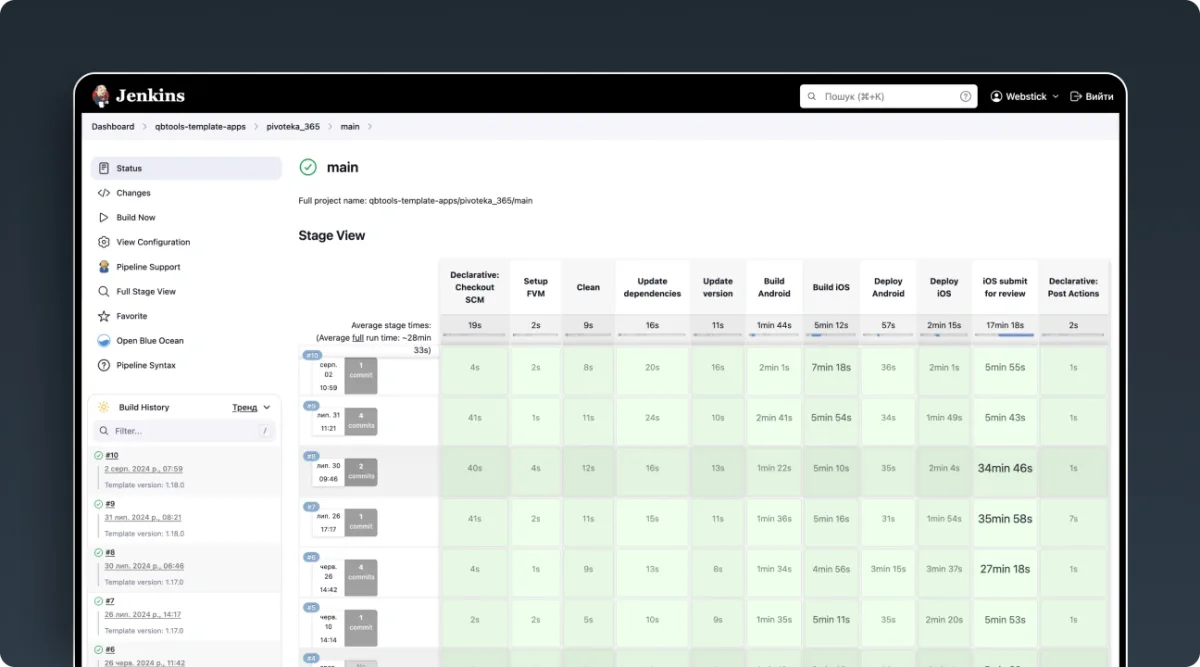Open the Тренд trend link
The image size is (1200, 667).
(245, 408)
